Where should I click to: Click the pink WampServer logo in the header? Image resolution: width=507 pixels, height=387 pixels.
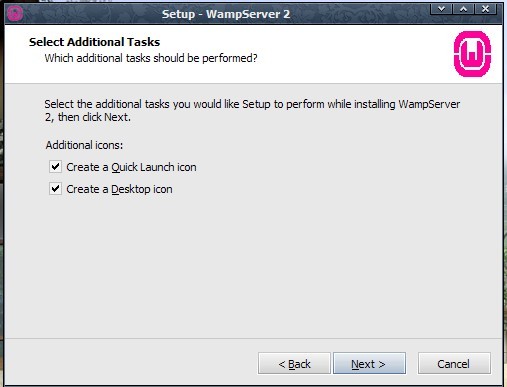tap(472, 54)
